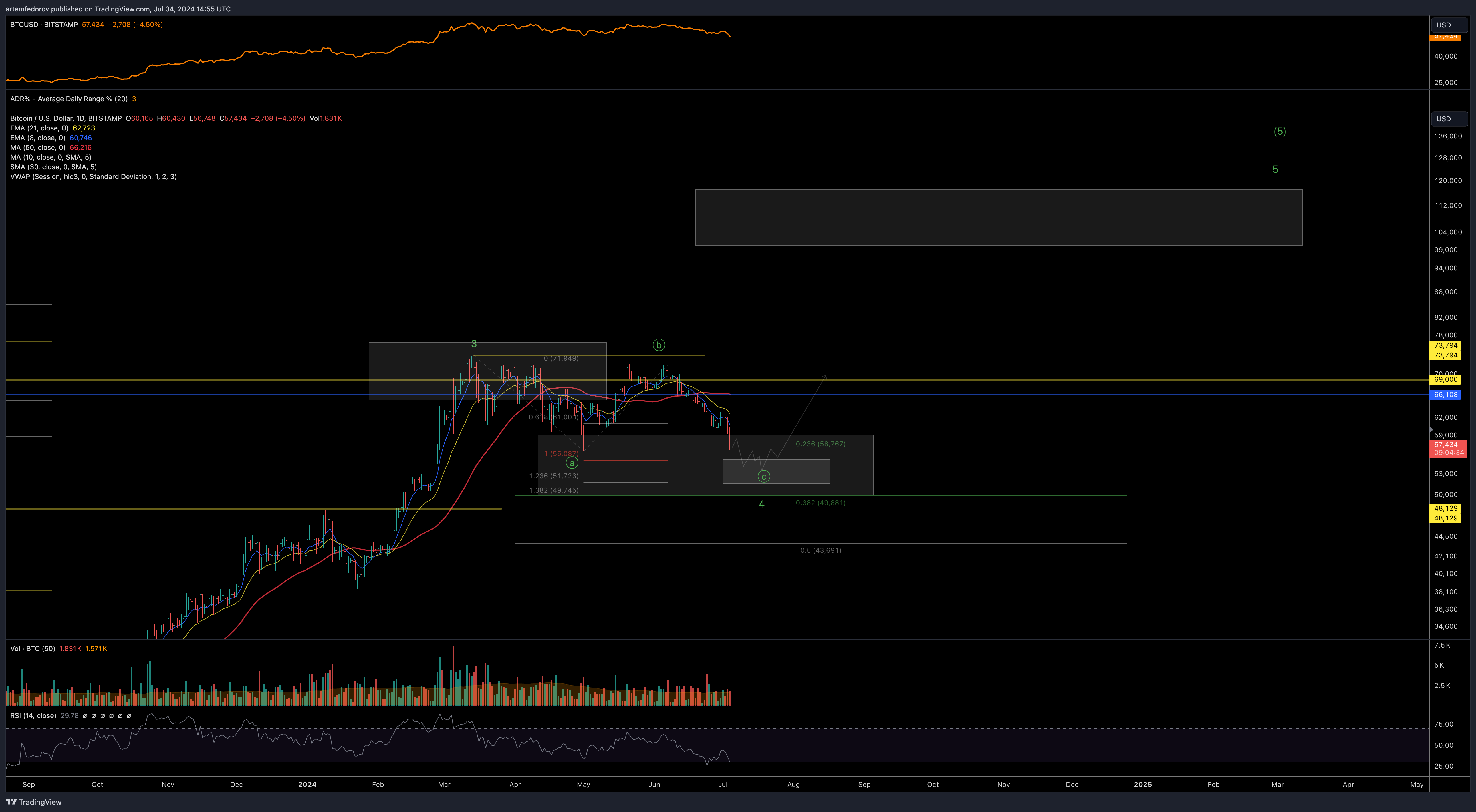This screenshot has height=812, width=1476.
Task: Click the 'Vol · BTC (50)' volume legend
Action: (33, 649)
